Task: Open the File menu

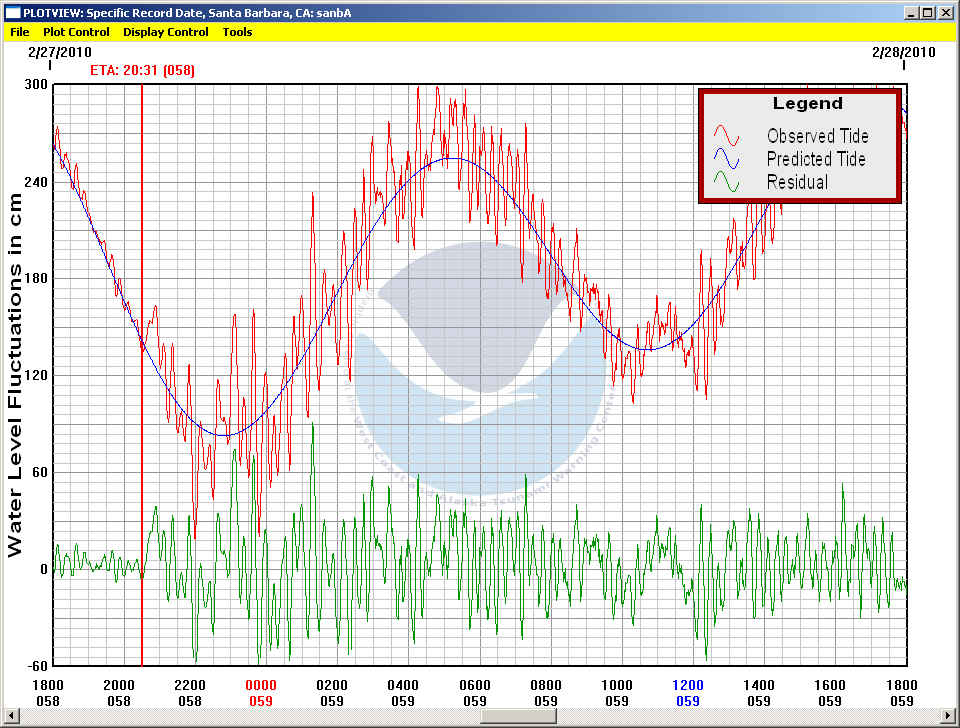Action: pos(20,32)
